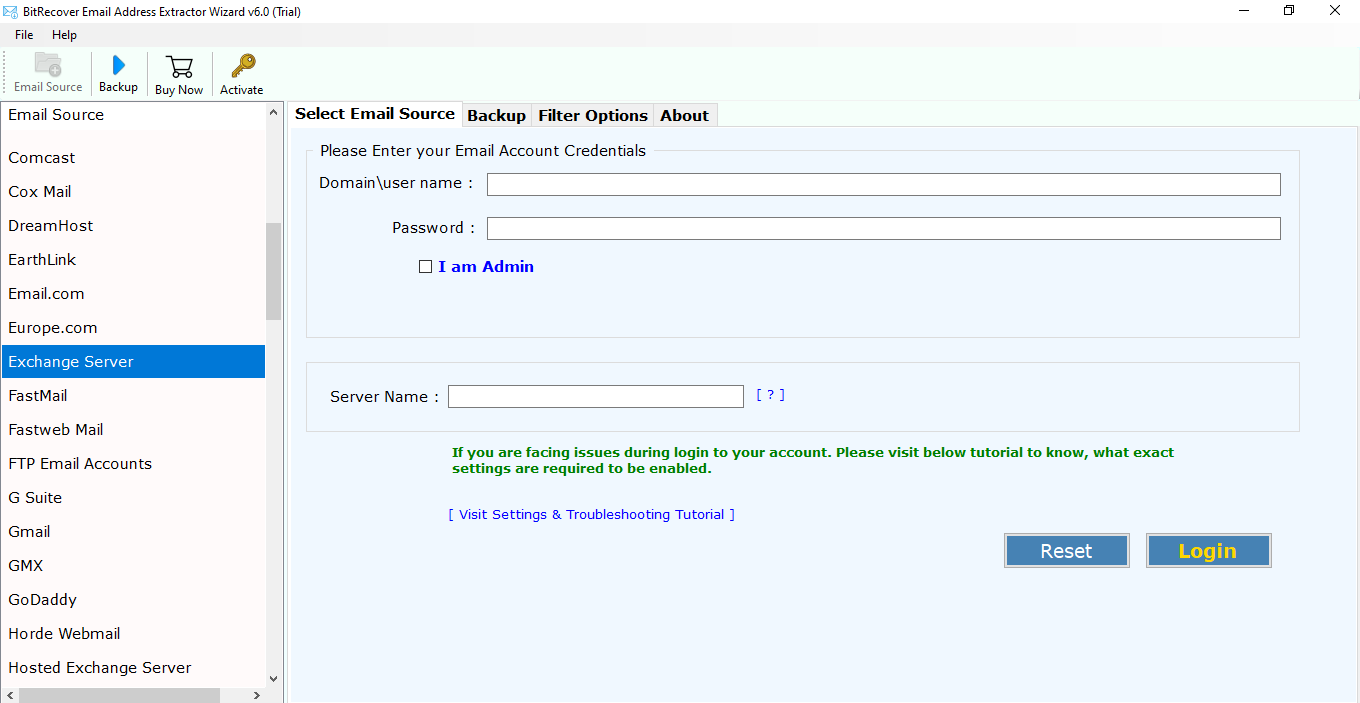Open the Buy Now shopping cart icon
Image resolution: width=1360 pixels, height=703 pixels.
click(x=179, y=67)
